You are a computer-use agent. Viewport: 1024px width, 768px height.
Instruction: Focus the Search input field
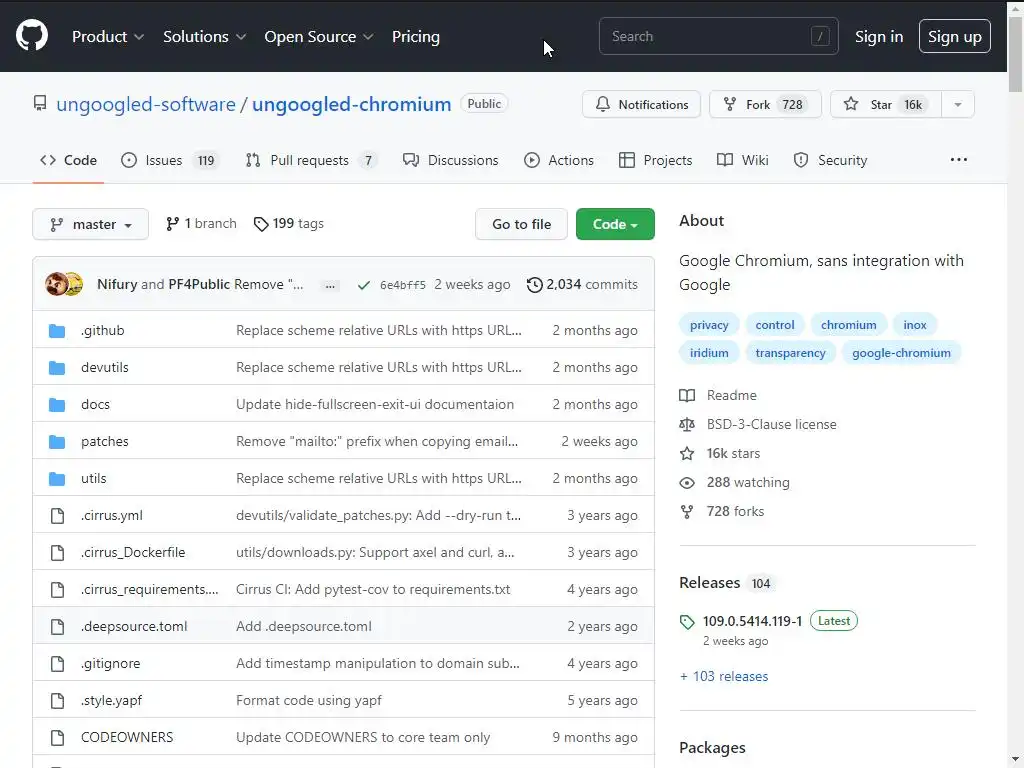click(x=718, y=36)
